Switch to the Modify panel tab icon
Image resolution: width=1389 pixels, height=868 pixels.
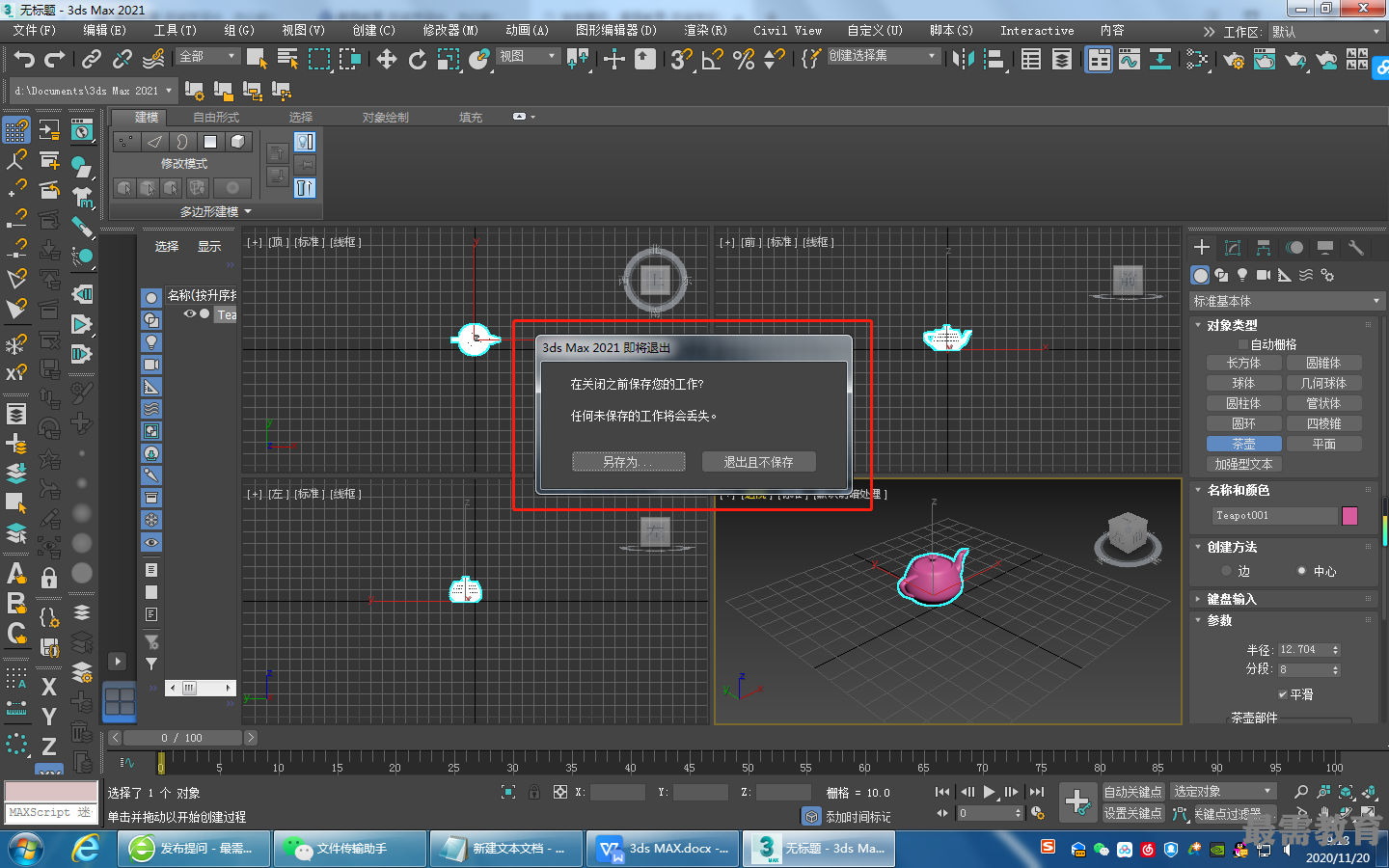click(x=1233, y=248)
